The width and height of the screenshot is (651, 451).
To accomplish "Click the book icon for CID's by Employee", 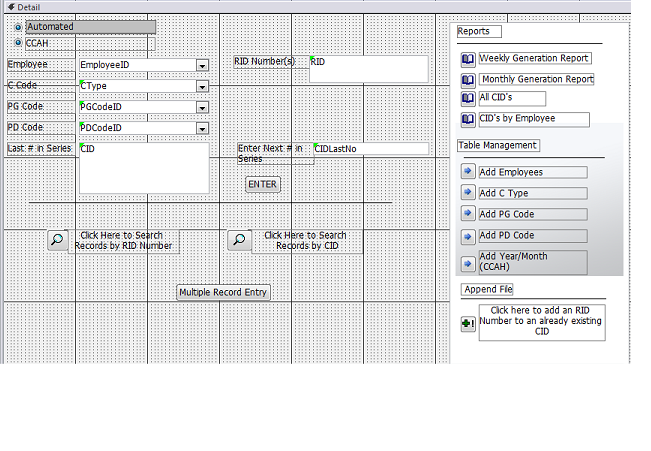I will pos(468,119).
